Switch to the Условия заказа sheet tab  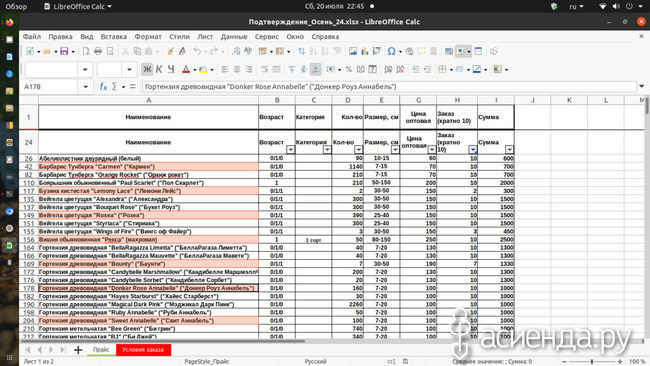coord(143,349)
